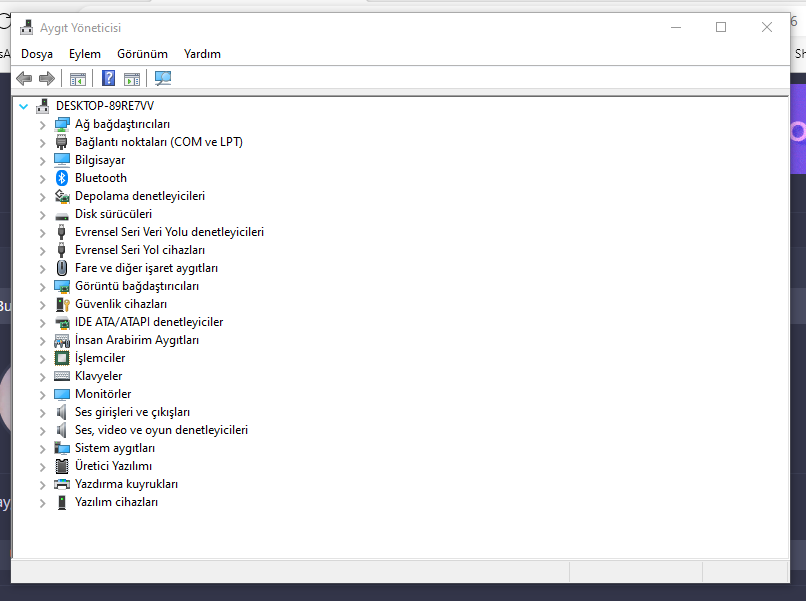The height and width of the screenshot is (601, 806).
Task: Click the İnsan Arabirim Aygıtları icon
Action: [62, 340]
